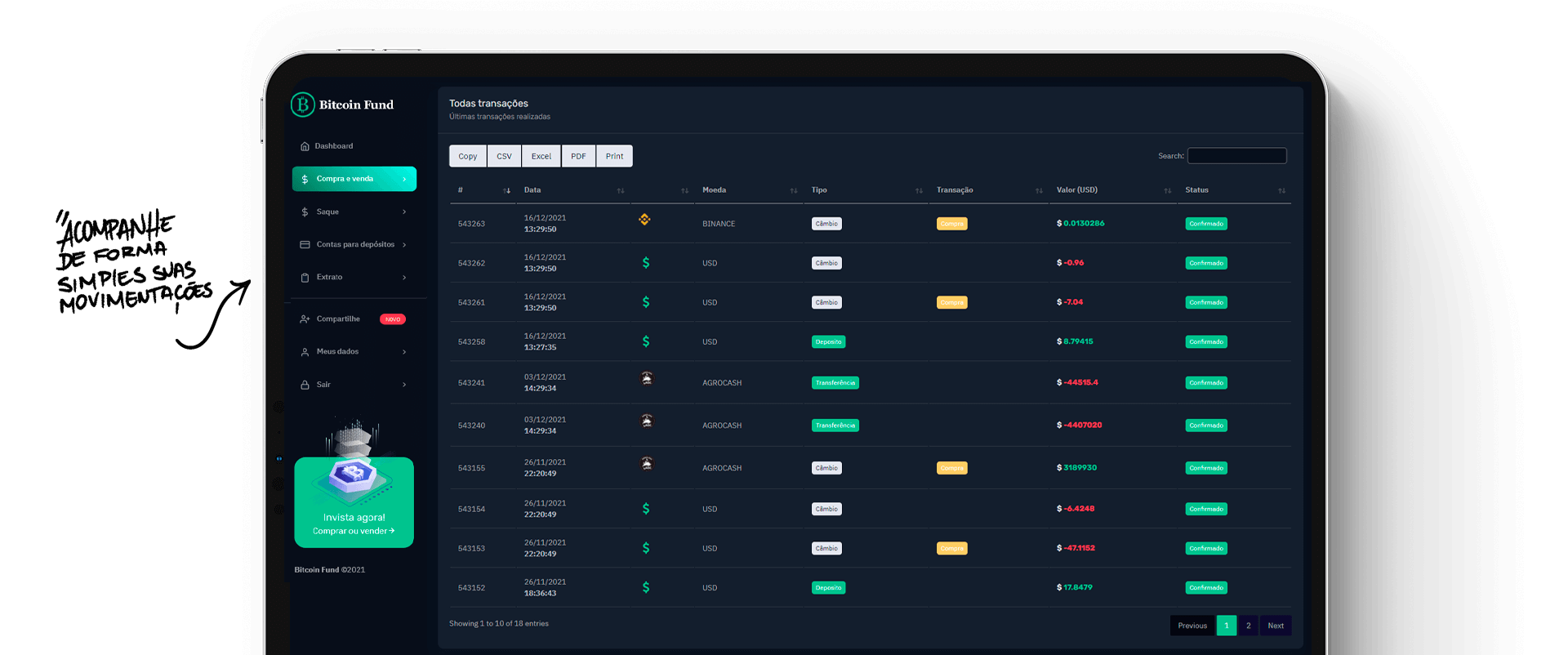The width and height of the screenshot is (1568, 655).
Task: Click the clipboard icon beside Extrato
Action: coord(305,278)
